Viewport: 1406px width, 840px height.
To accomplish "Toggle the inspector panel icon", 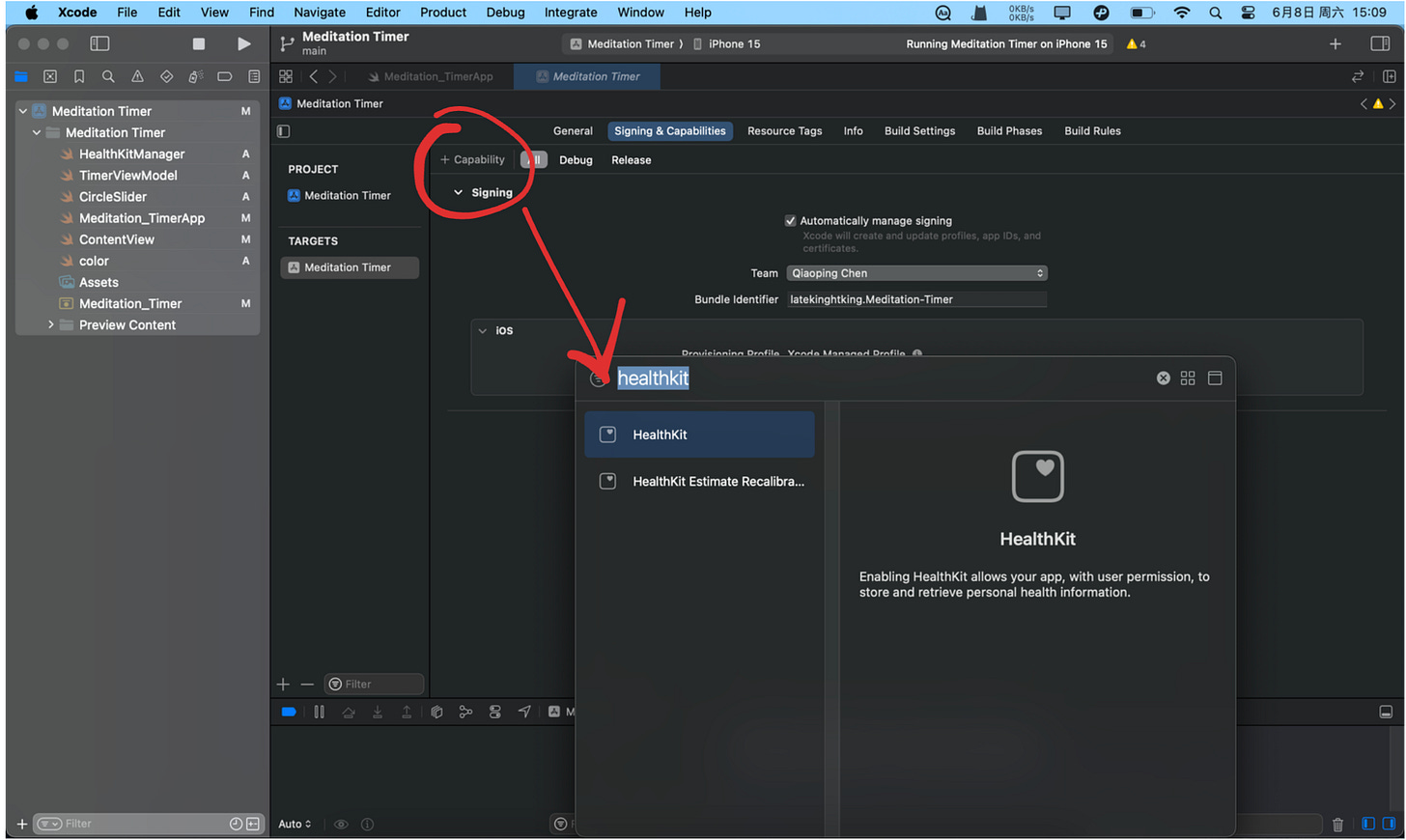I will pos(1380,43).
